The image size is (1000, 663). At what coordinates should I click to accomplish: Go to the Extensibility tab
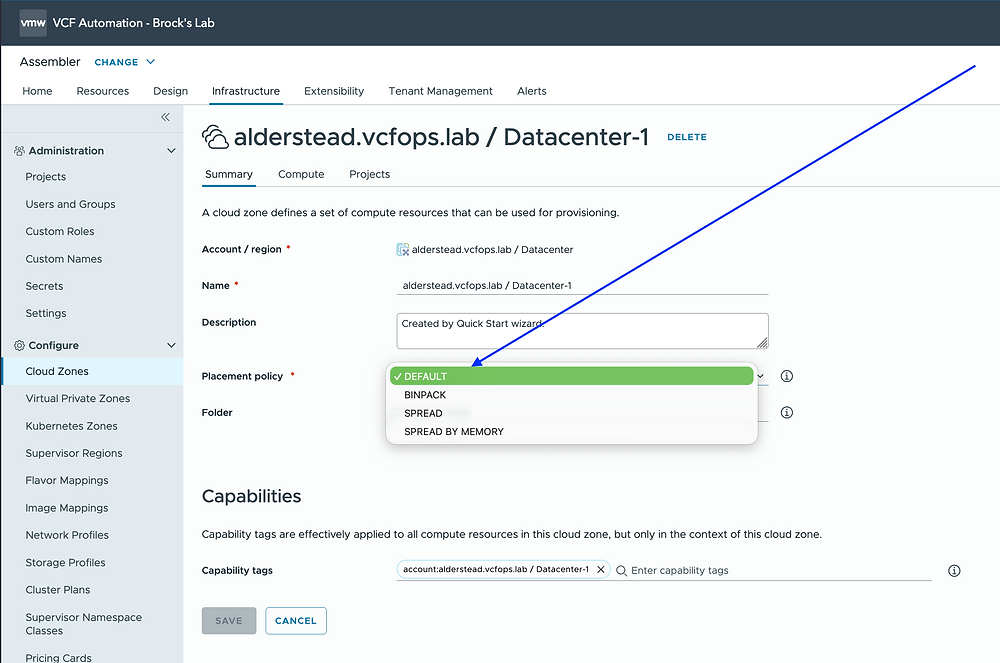click(x=334, y=91)
